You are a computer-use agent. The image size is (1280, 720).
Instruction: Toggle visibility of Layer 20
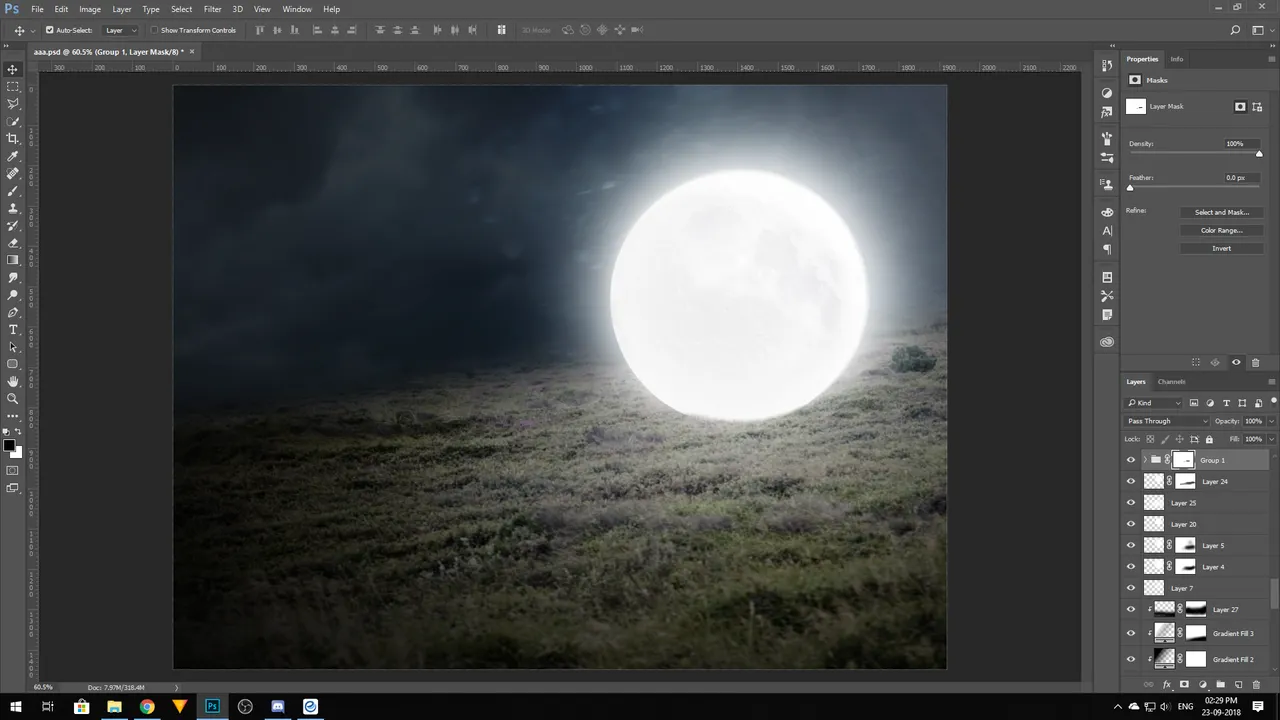pos(1131,524)
